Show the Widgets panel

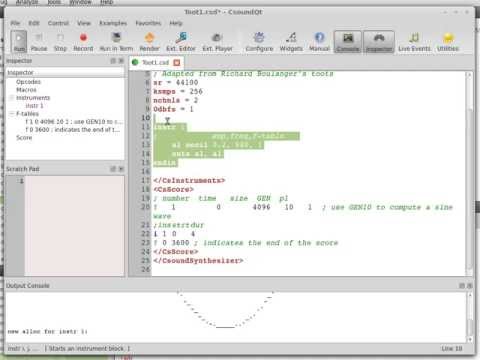(291, 41)
